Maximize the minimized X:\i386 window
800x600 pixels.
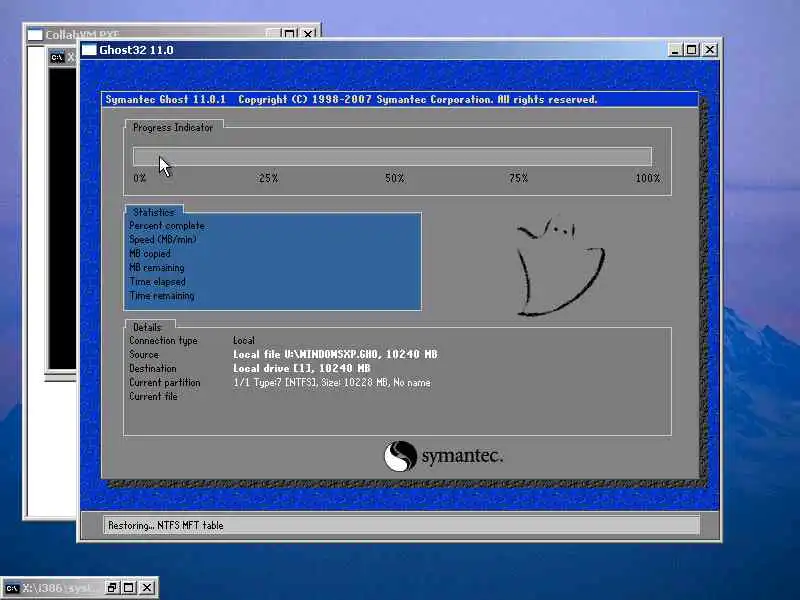pos(129,588)
